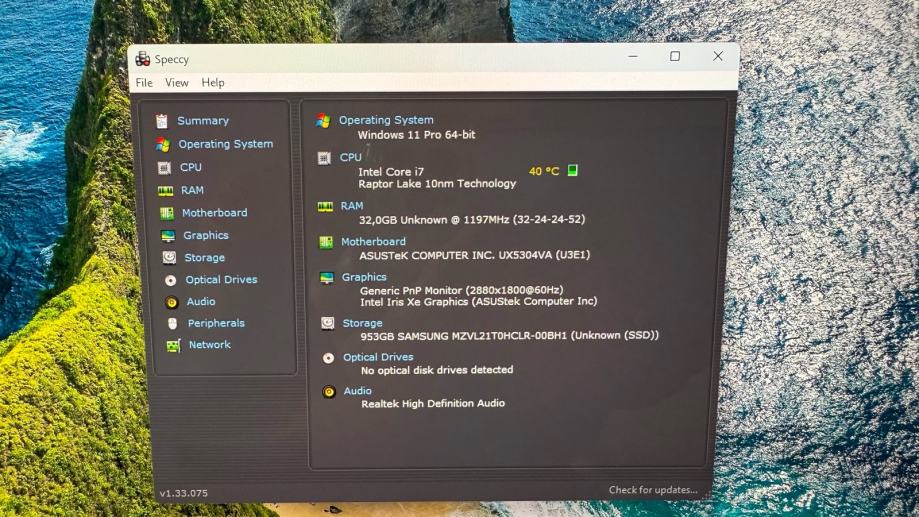The width and height of the screenshot is (919, 517).
Task: Click the Storage drive icon in summary pane
Action: [328, 324]
